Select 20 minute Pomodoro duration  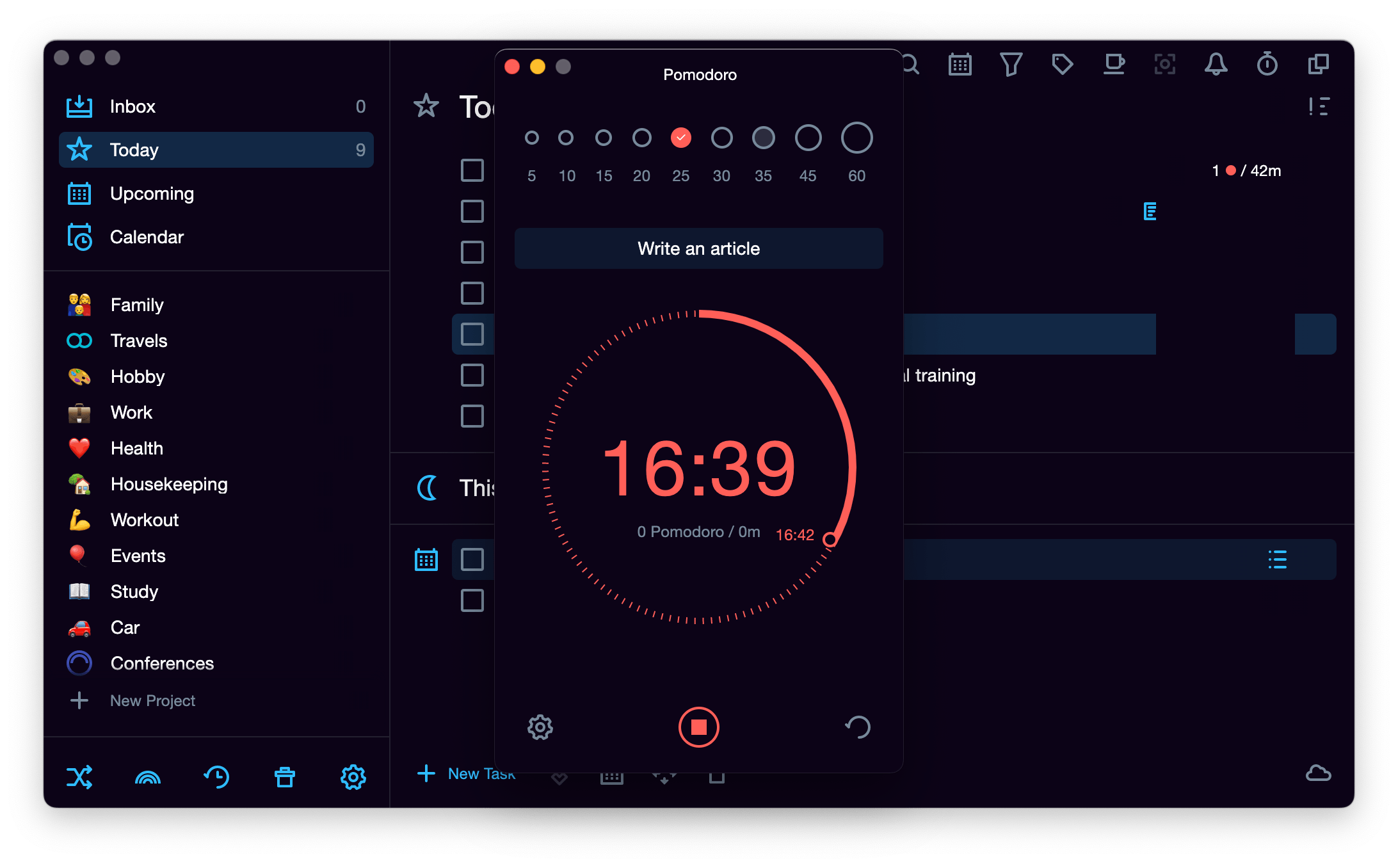point(642,138)
